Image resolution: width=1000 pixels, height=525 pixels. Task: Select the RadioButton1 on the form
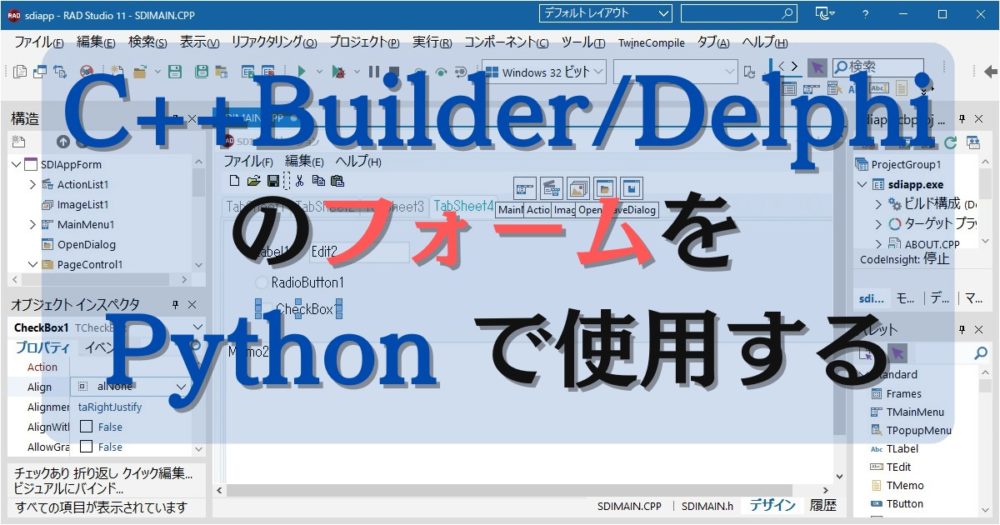click(x=300, y=283)
